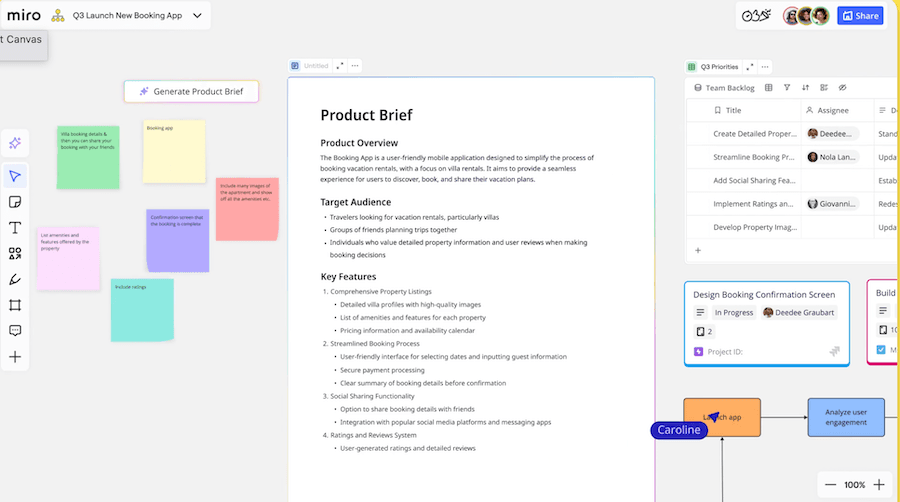This screenshot has height=502, width=900.
Task: Click the Share button
Action: tap(860, 16)
